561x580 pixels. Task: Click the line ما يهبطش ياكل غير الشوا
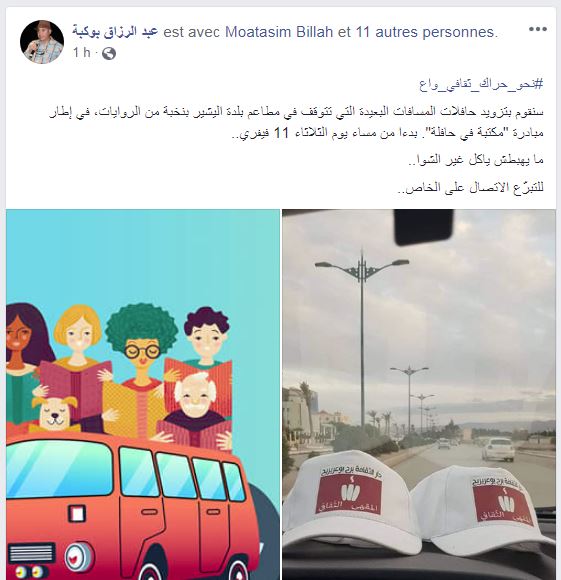point(476,160)
